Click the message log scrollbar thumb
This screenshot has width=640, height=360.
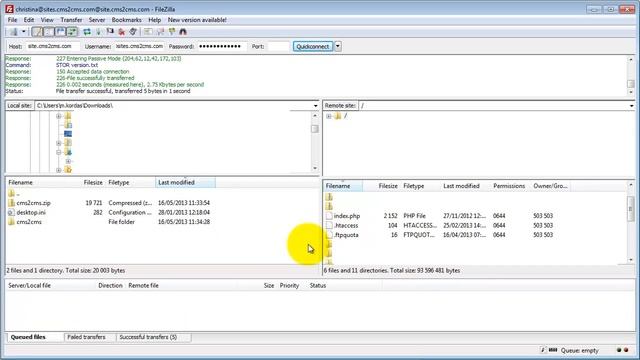[631, 84]
